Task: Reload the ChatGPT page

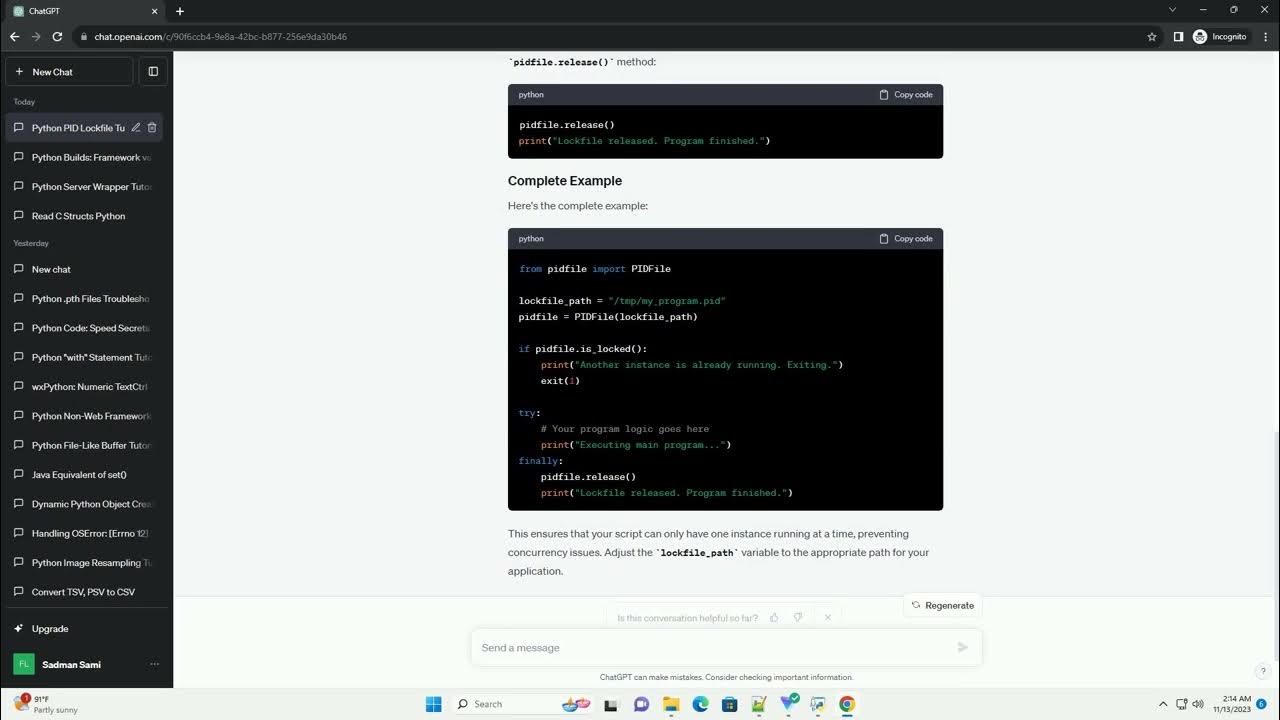Action: [x=57, y=37]
